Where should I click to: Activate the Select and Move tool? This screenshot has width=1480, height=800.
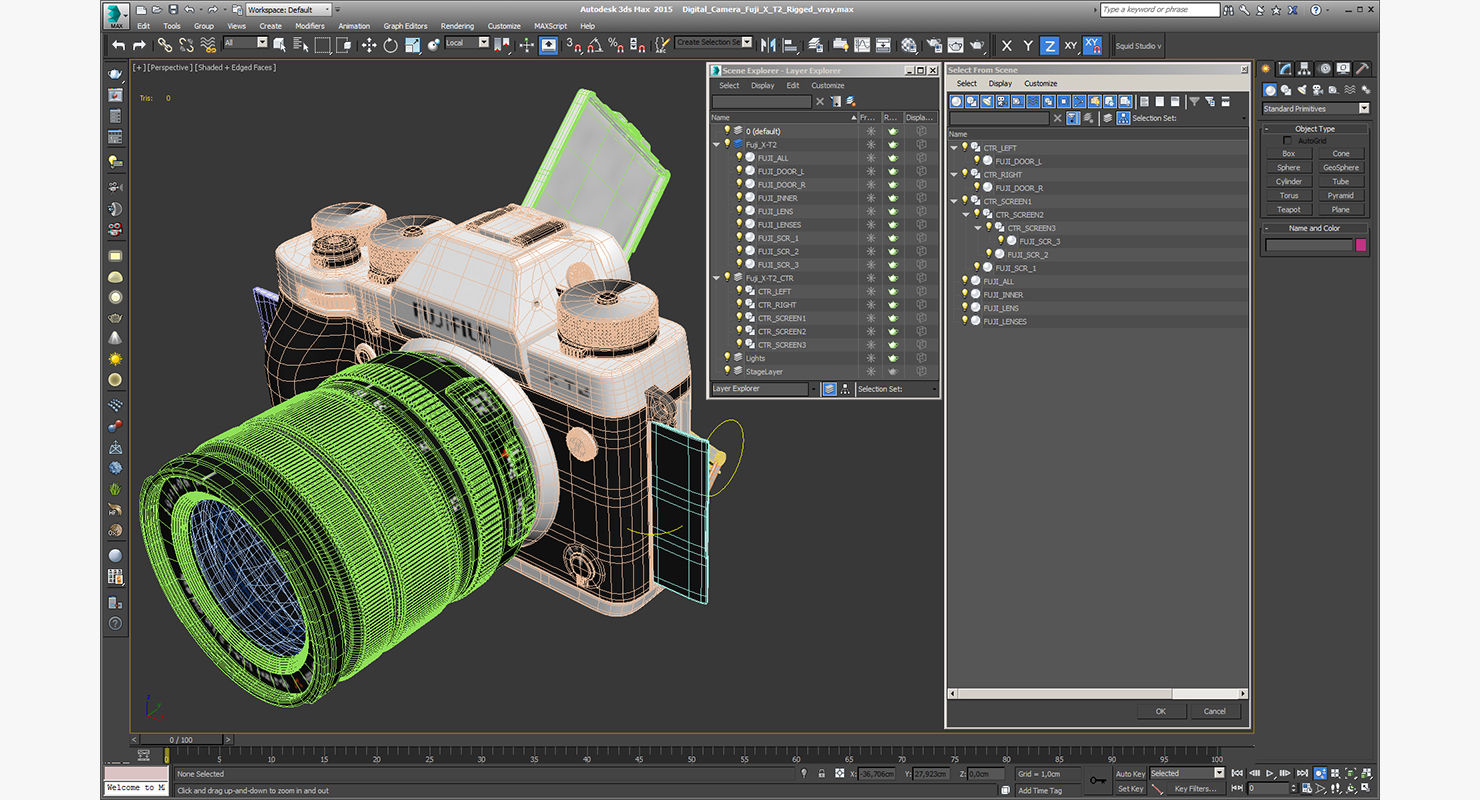click(369, 45)
